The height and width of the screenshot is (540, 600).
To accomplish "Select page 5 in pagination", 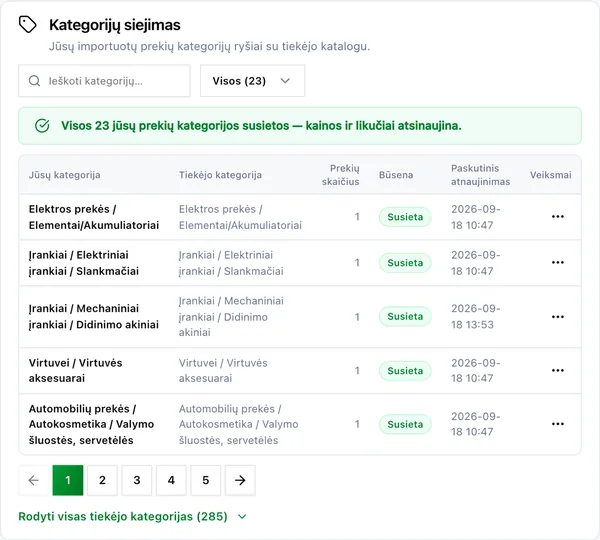I will [x=205, y=480].
